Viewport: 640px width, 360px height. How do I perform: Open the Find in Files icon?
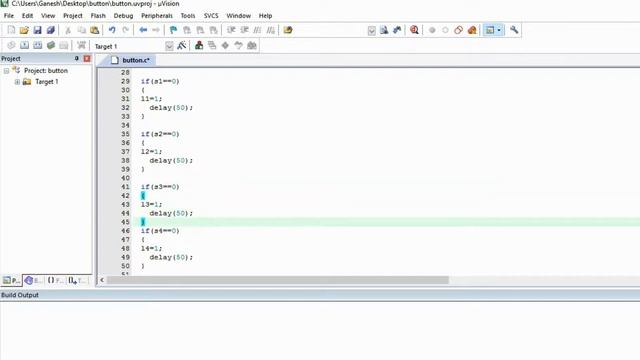tap(288, 30)
